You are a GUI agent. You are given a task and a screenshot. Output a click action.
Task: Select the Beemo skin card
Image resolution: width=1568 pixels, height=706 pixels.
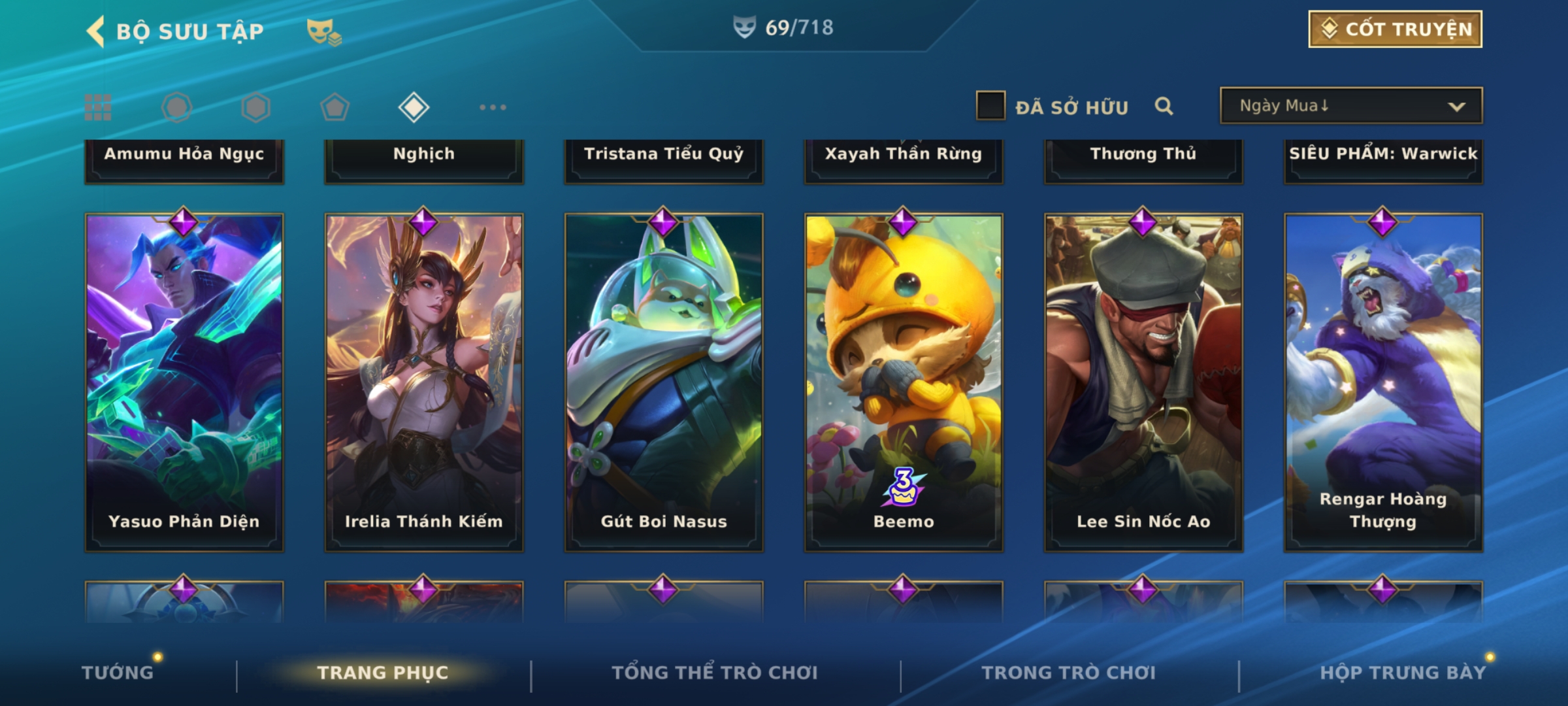pyautogui.click(x=904, y=382)
